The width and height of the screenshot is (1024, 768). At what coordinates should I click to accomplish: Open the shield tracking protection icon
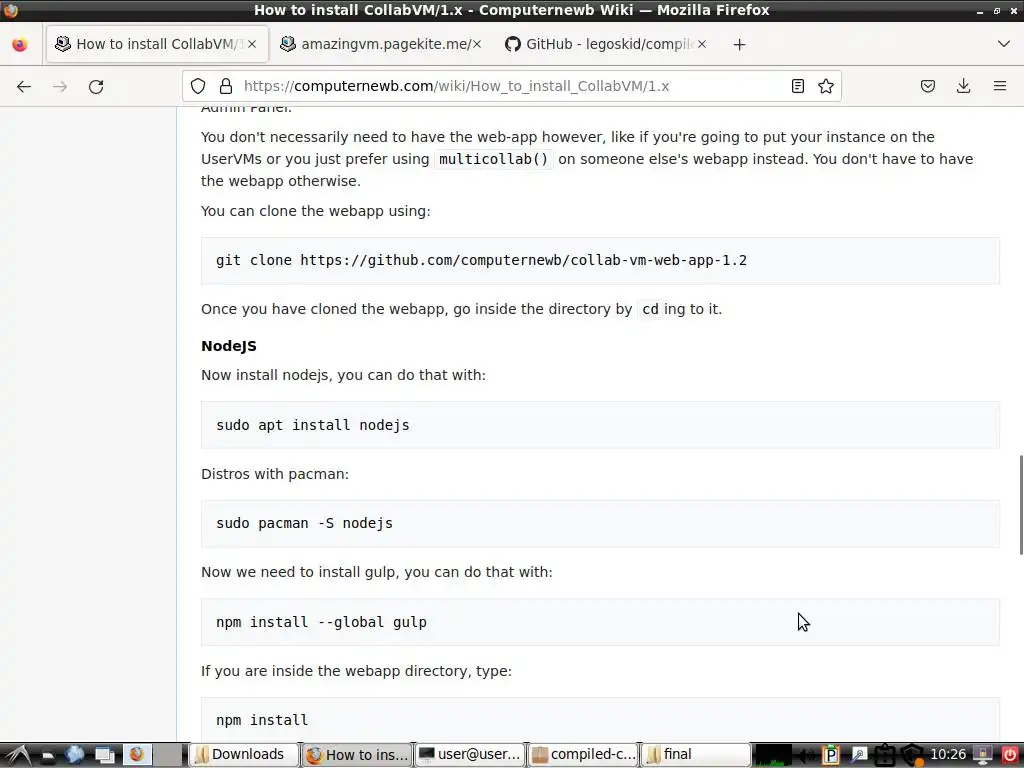click(x=198, y=86)
